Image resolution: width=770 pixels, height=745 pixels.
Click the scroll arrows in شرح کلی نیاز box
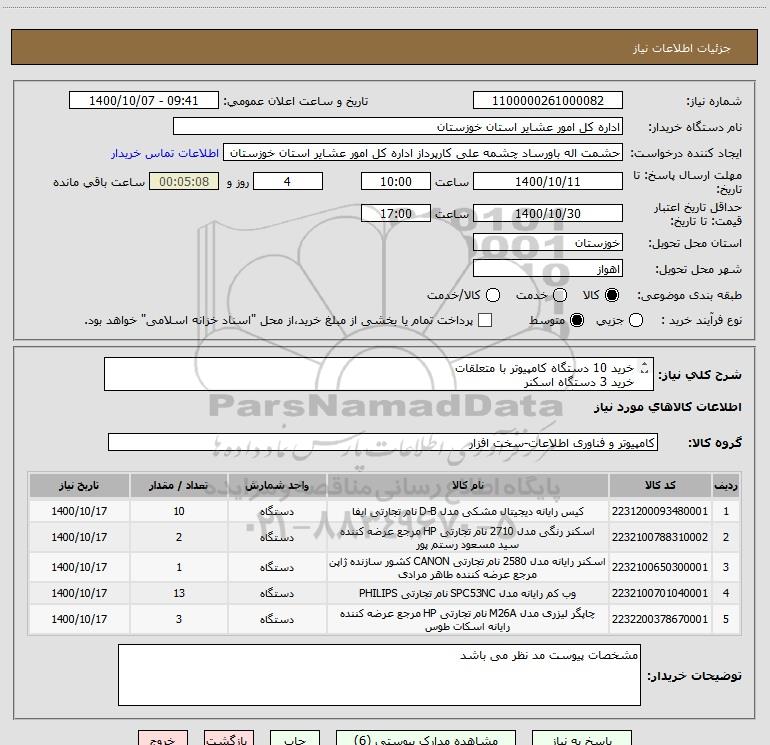coord(645,368)
